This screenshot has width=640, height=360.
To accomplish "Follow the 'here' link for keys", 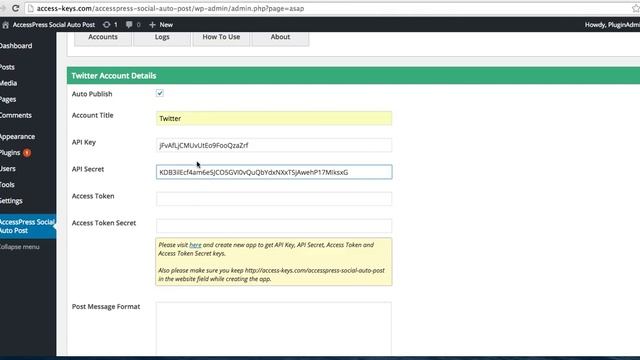I will pyautogui.click(x=195, y=245).
